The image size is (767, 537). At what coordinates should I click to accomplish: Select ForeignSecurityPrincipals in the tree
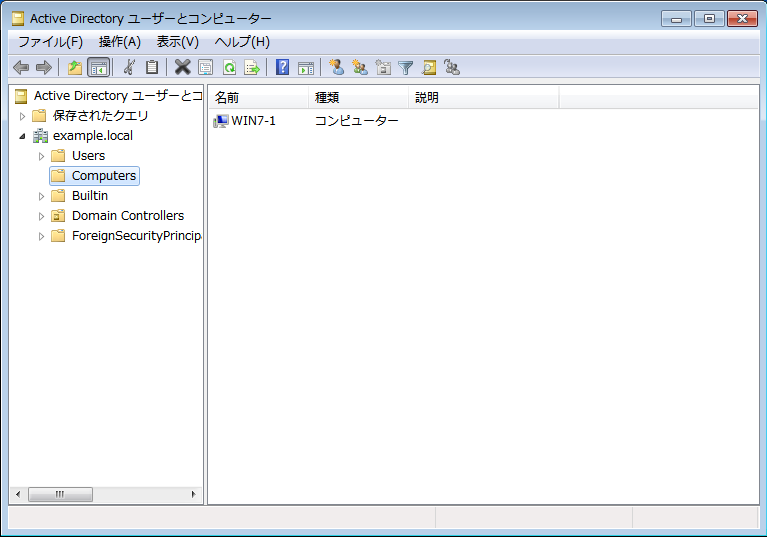pos(136,236)
